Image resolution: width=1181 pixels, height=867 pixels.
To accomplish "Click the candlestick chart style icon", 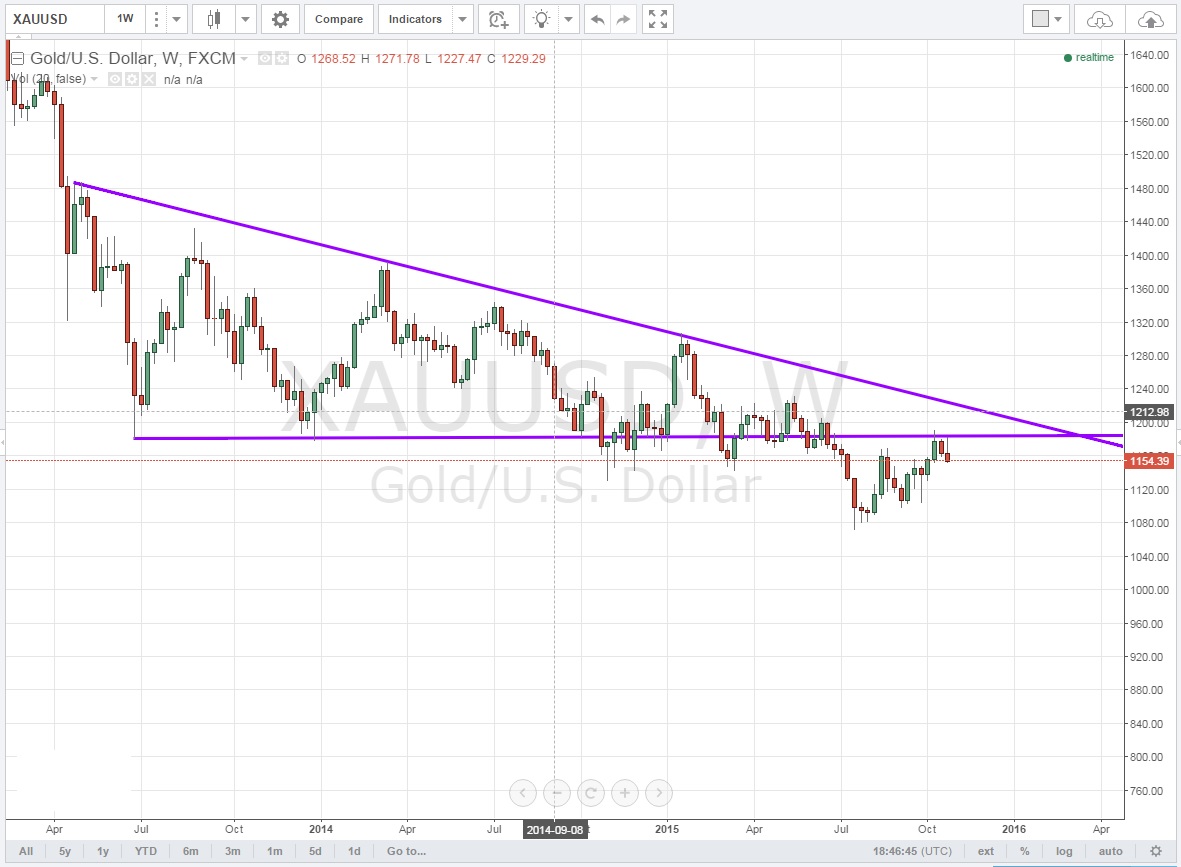I will [x=213, y=19].
